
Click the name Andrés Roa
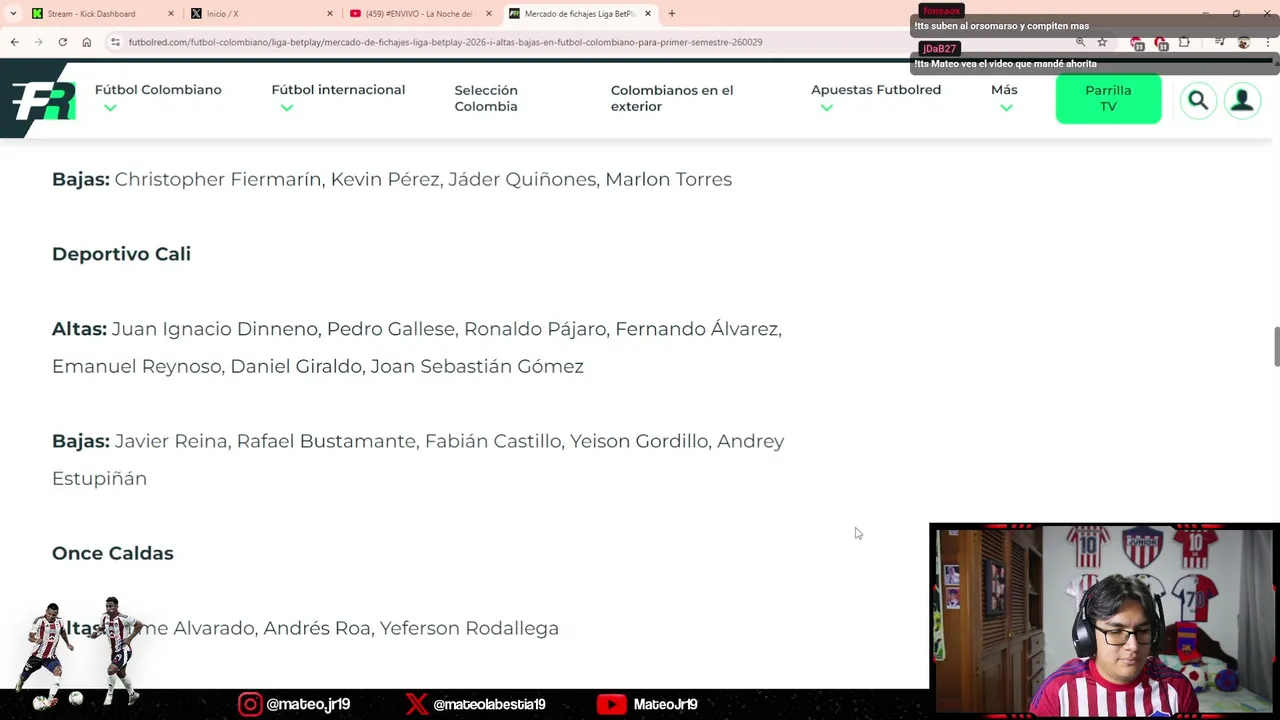(x=317, y=628)
